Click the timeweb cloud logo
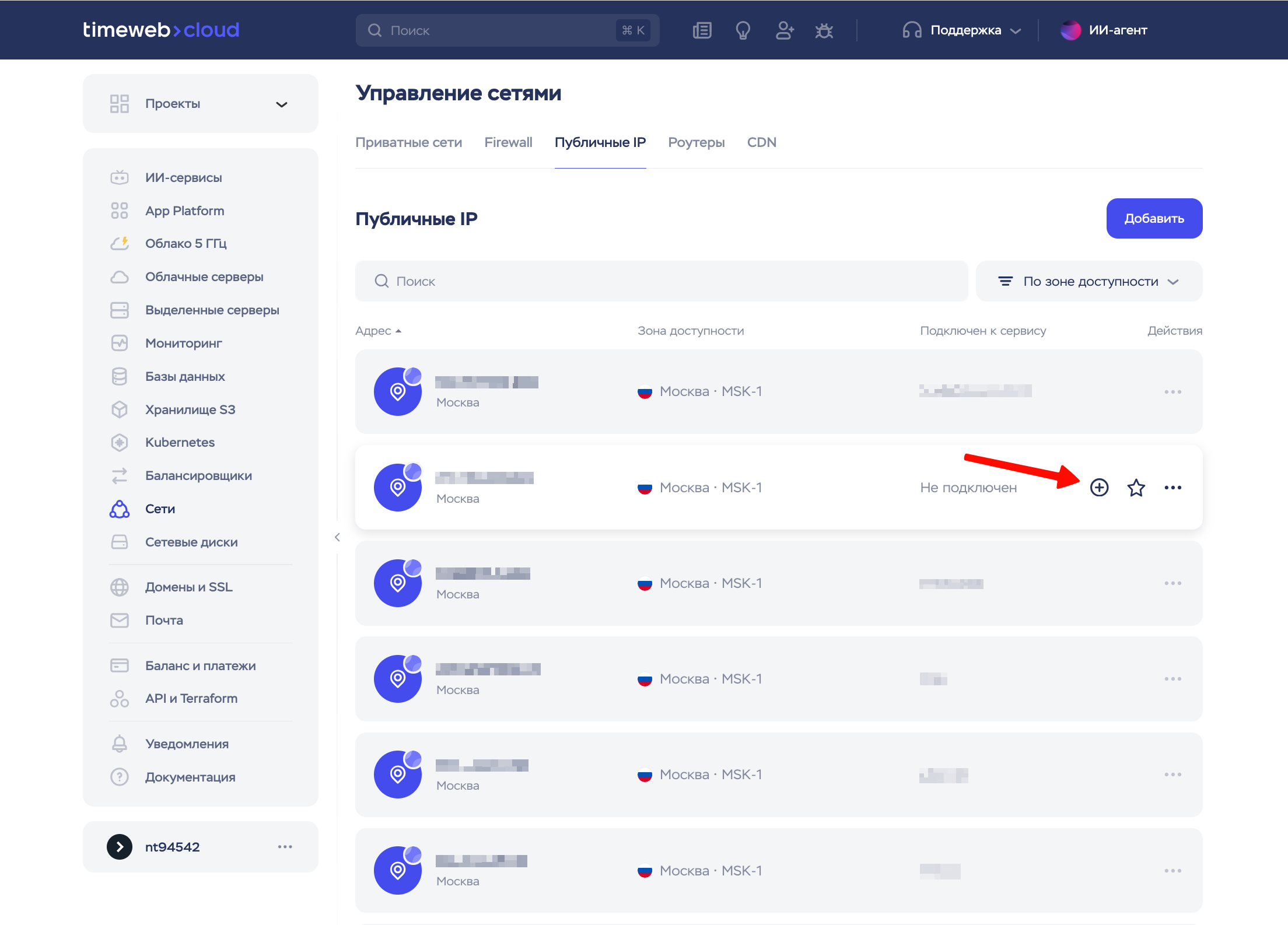 pyautogui.click(x=161, y=30)
